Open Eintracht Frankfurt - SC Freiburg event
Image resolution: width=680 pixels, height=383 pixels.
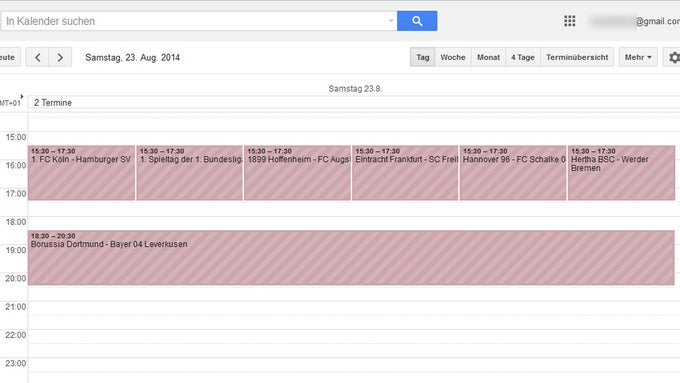[405, 173]
